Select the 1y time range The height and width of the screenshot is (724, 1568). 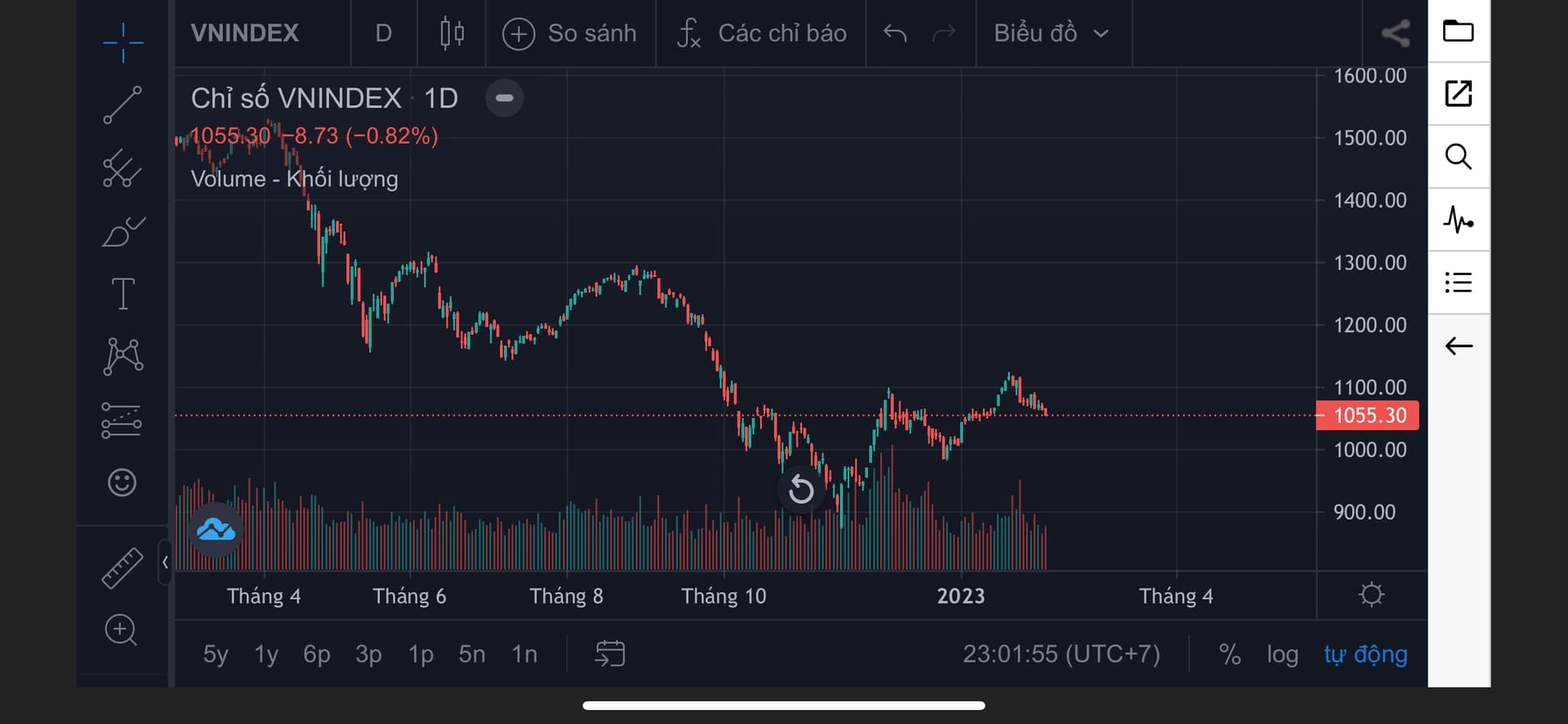(266, 654)
